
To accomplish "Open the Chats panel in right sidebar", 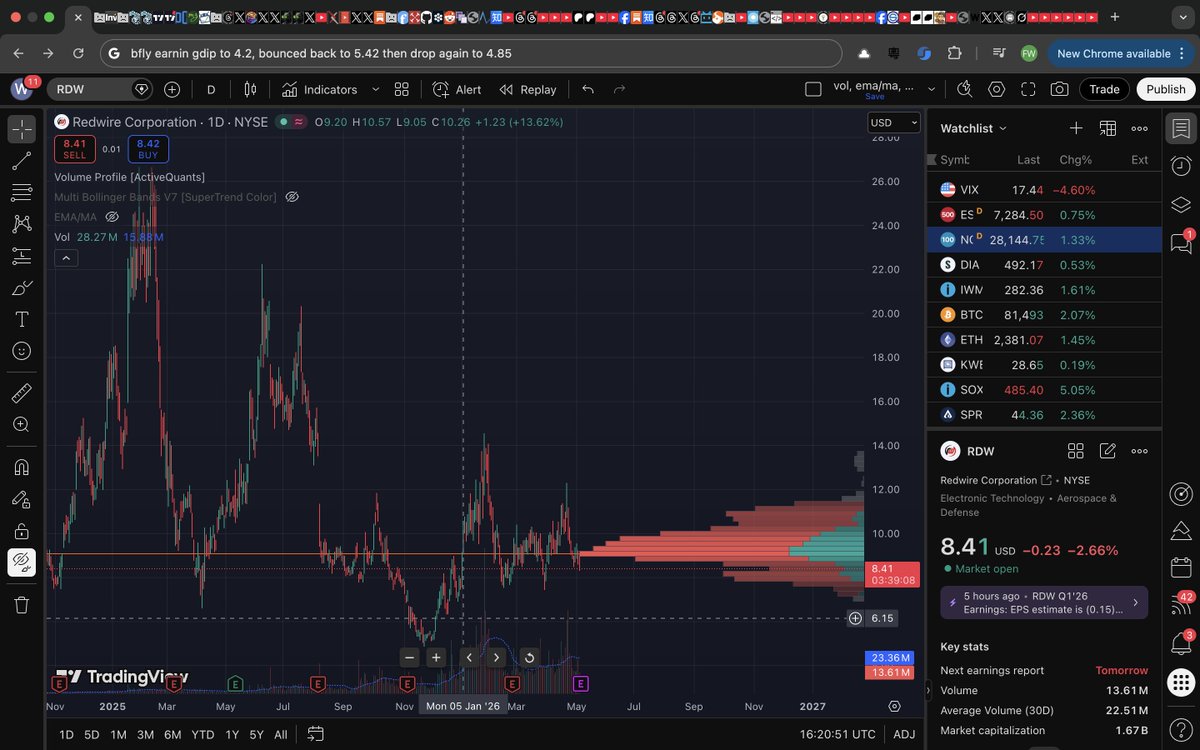I will pos(1181,242).
